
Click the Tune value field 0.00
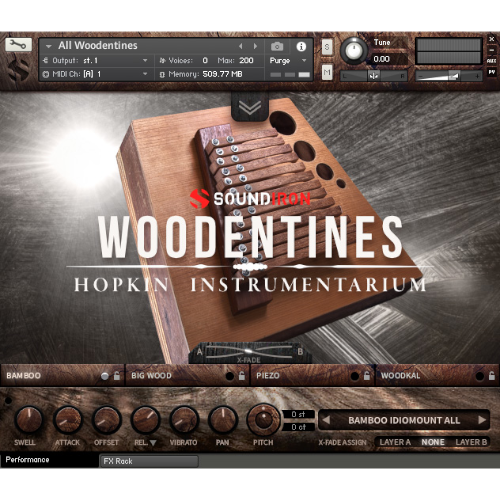point(390,59)
